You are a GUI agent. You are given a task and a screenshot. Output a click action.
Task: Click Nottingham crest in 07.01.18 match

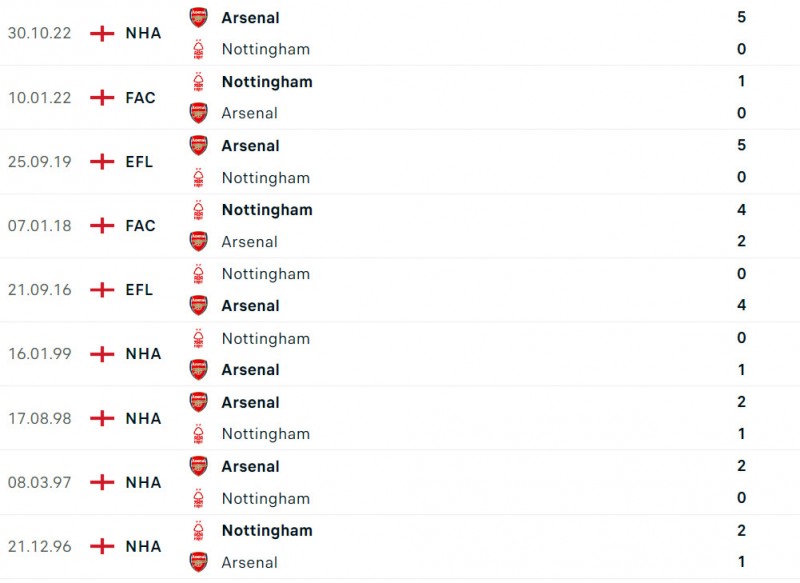(199, 210)
